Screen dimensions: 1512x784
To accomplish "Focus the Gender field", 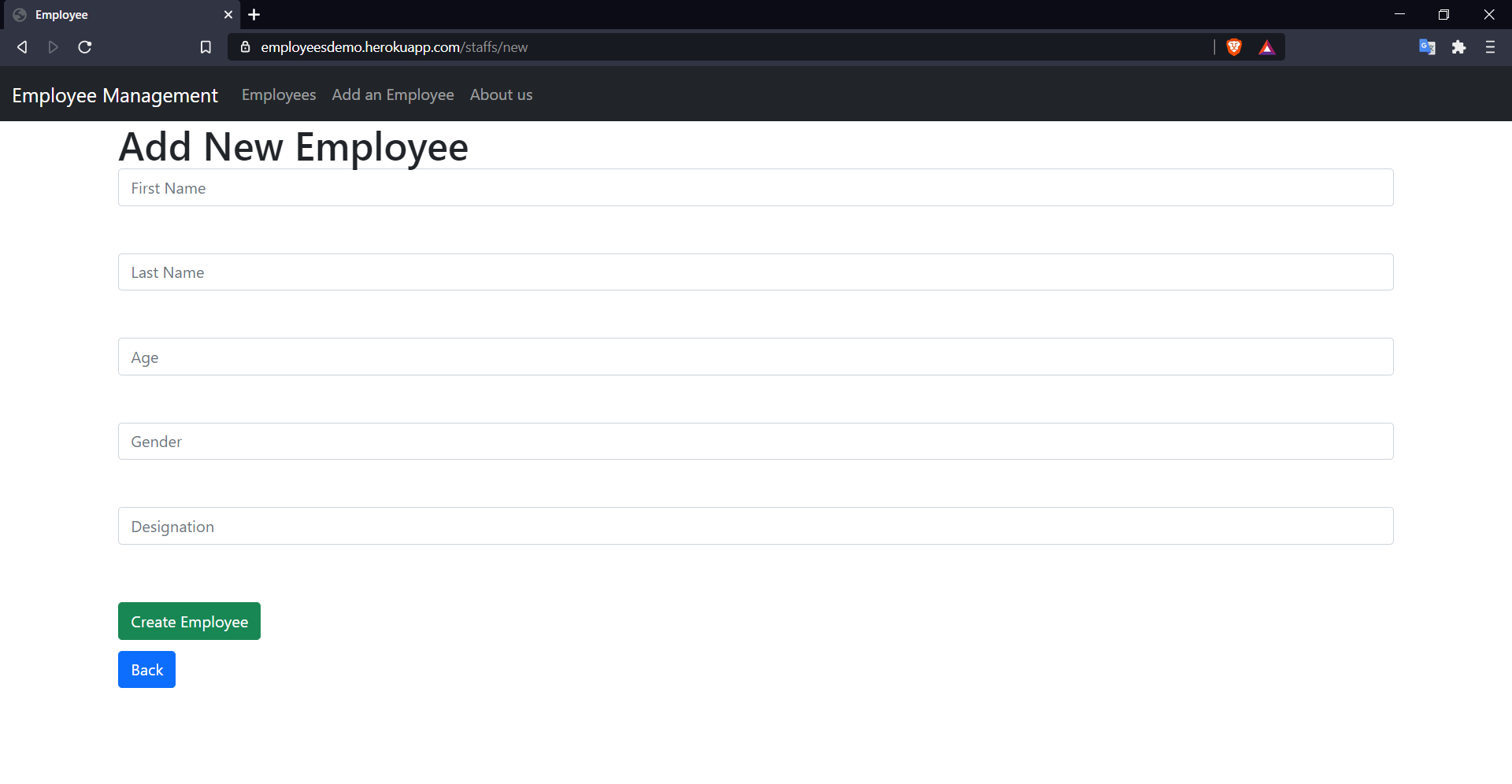I will coord(756,442).
